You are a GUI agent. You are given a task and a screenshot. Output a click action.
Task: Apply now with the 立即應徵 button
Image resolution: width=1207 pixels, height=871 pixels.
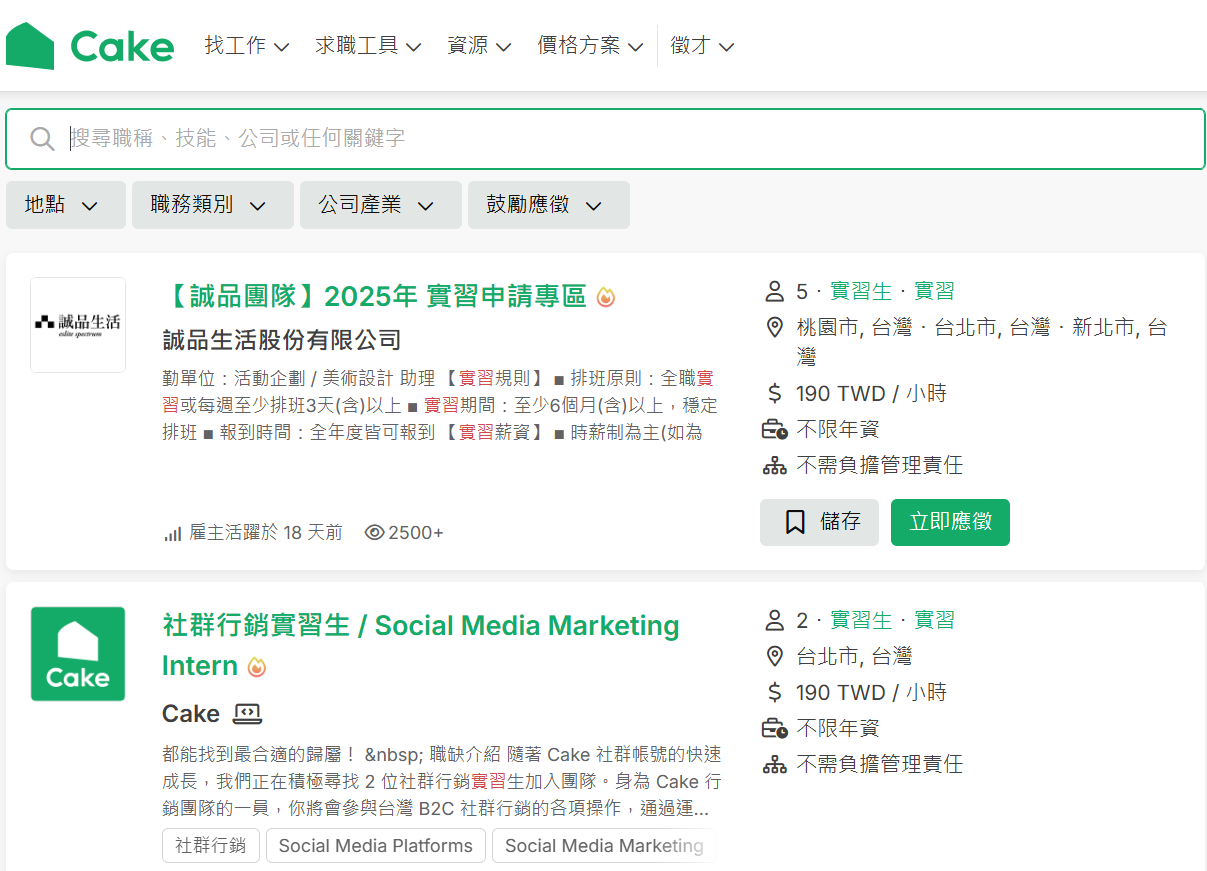pyautogui.click(x=950, y=522)
